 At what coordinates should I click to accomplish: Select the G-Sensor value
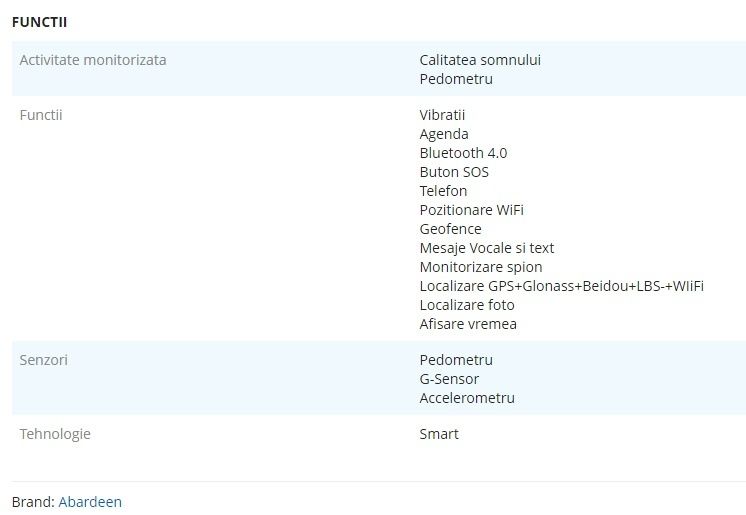(449, 379)
